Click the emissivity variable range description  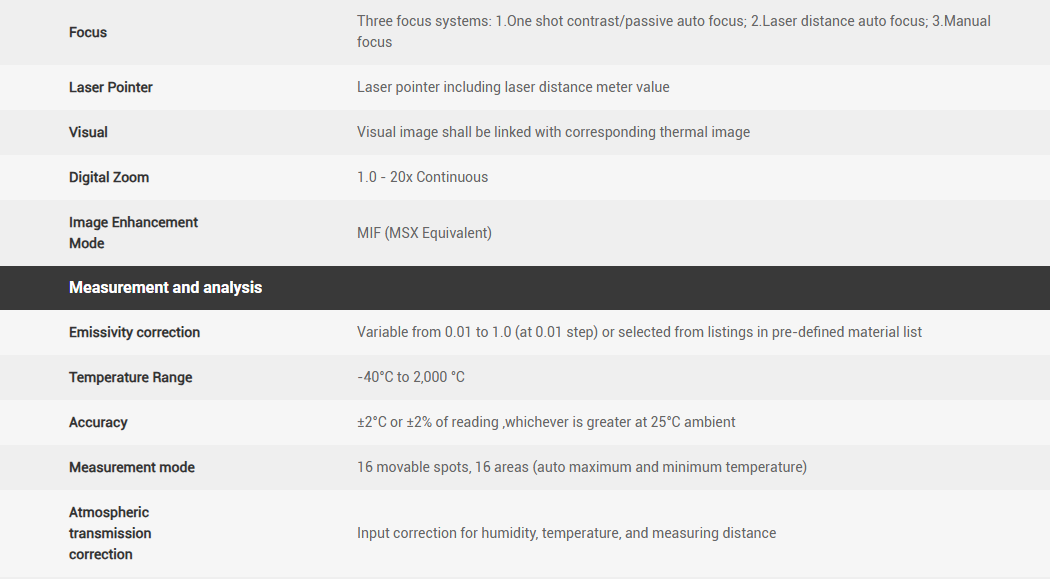click(x=639, y=332)
